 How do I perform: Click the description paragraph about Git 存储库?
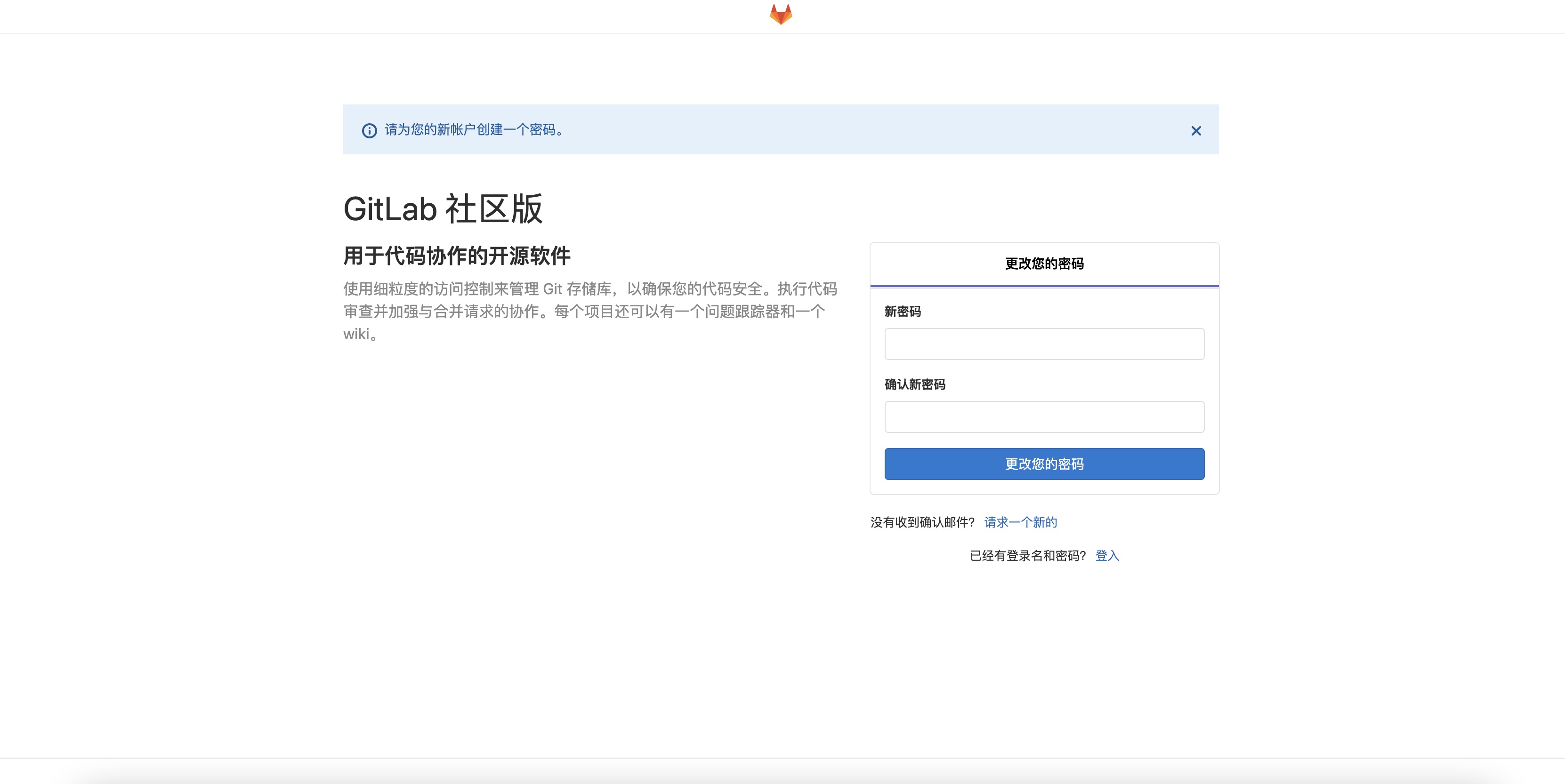point(590,311)
